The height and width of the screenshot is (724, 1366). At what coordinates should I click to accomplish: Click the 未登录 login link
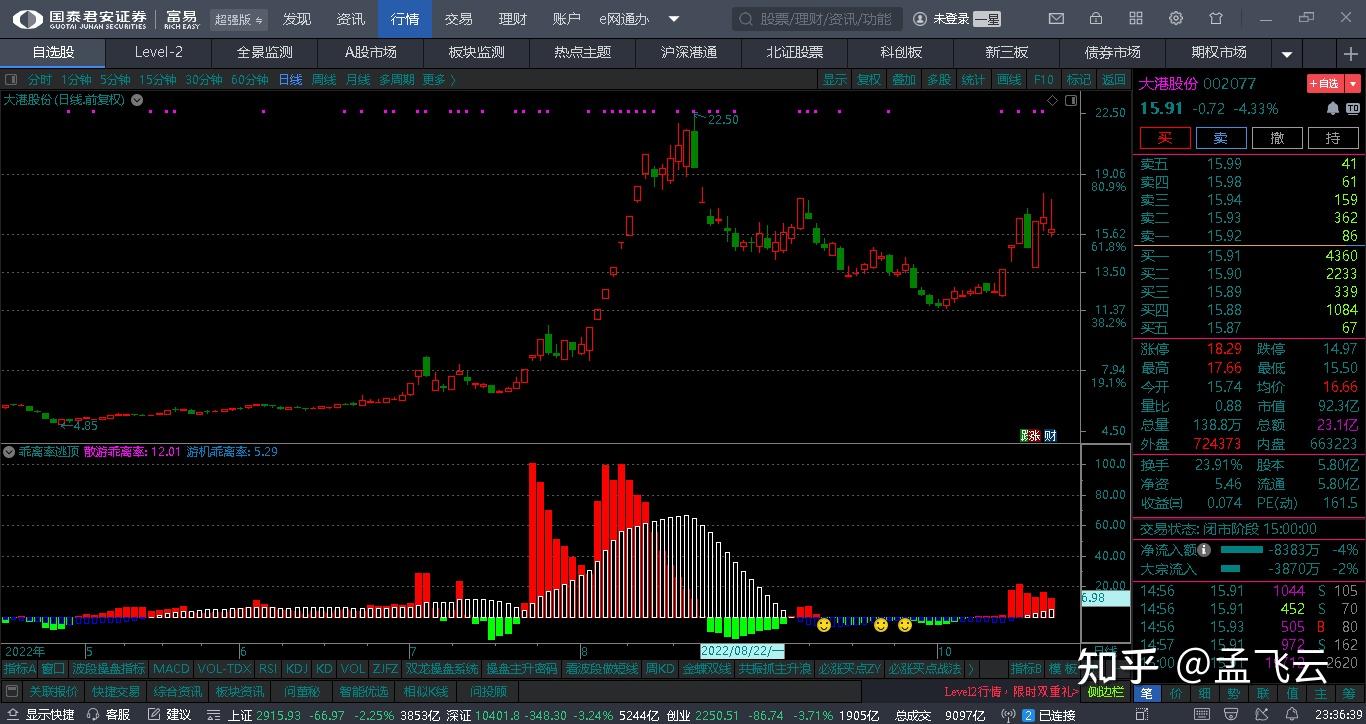click(951, 19)
